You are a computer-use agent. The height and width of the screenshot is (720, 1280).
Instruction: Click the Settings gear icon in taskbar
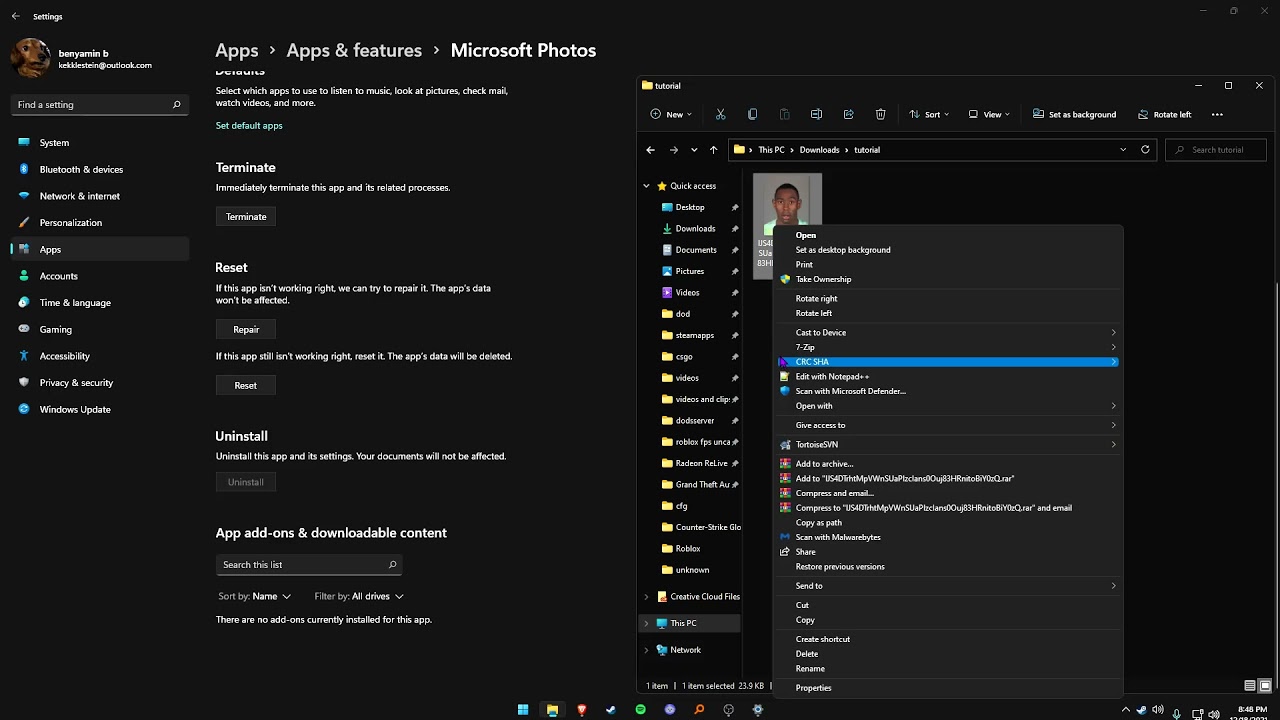click(758, 710)
